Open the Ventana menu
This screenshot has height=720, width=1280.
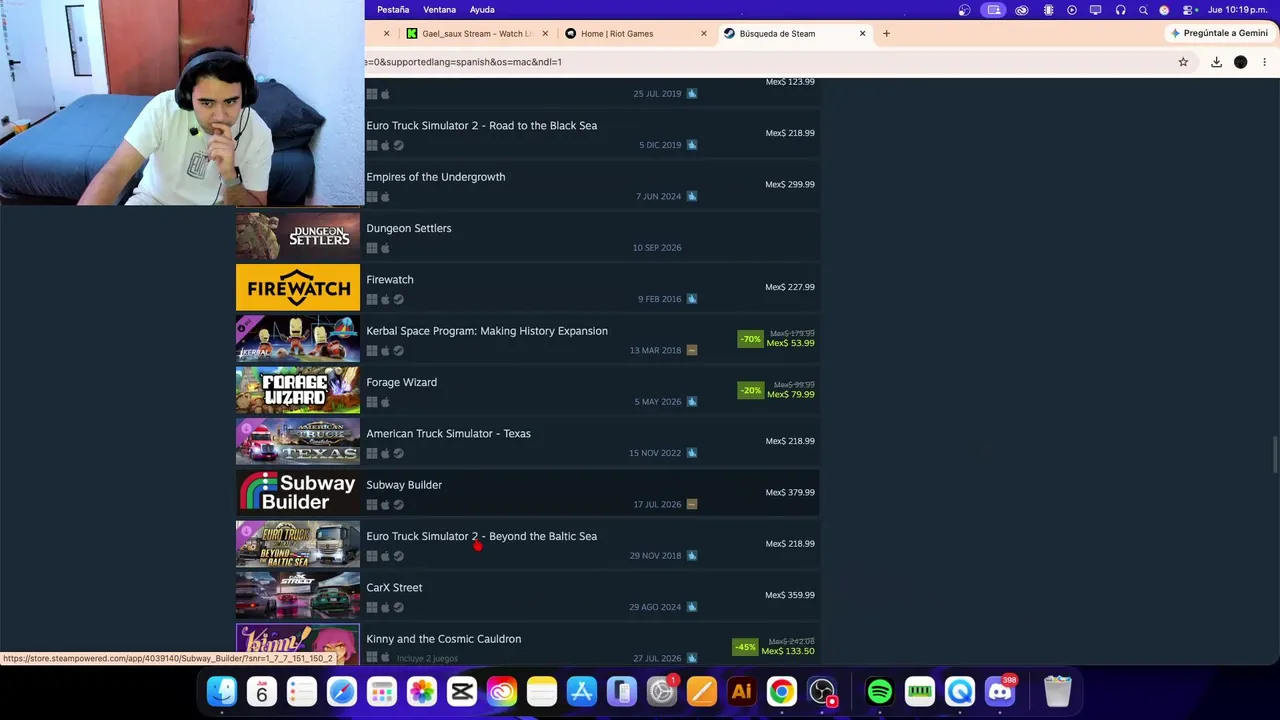[440, 10]
